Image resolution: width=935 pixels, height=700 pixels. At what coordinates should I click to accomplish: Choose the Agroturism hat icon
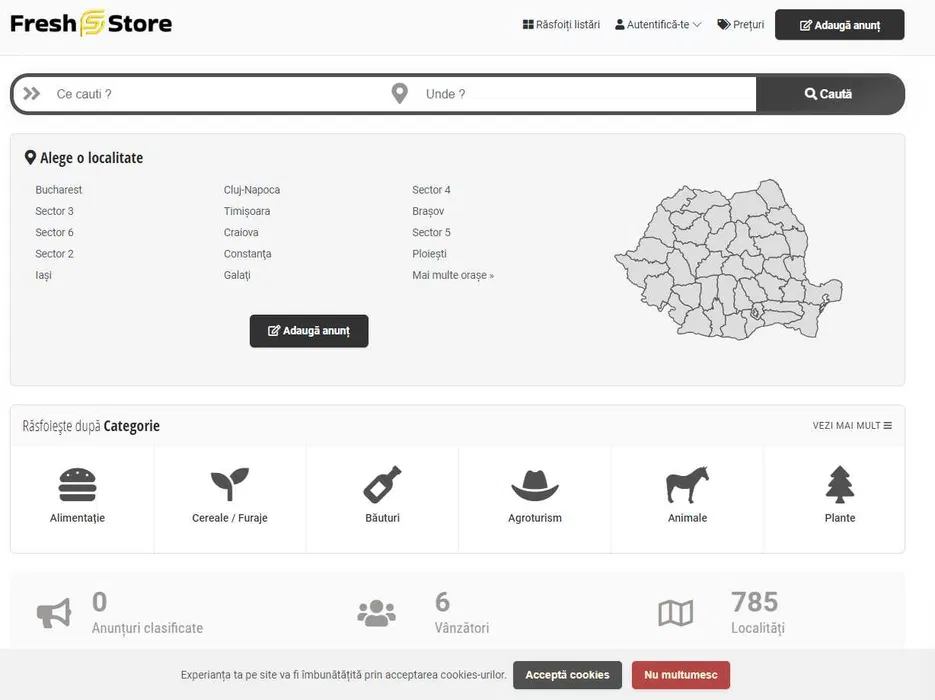[534, 485]
